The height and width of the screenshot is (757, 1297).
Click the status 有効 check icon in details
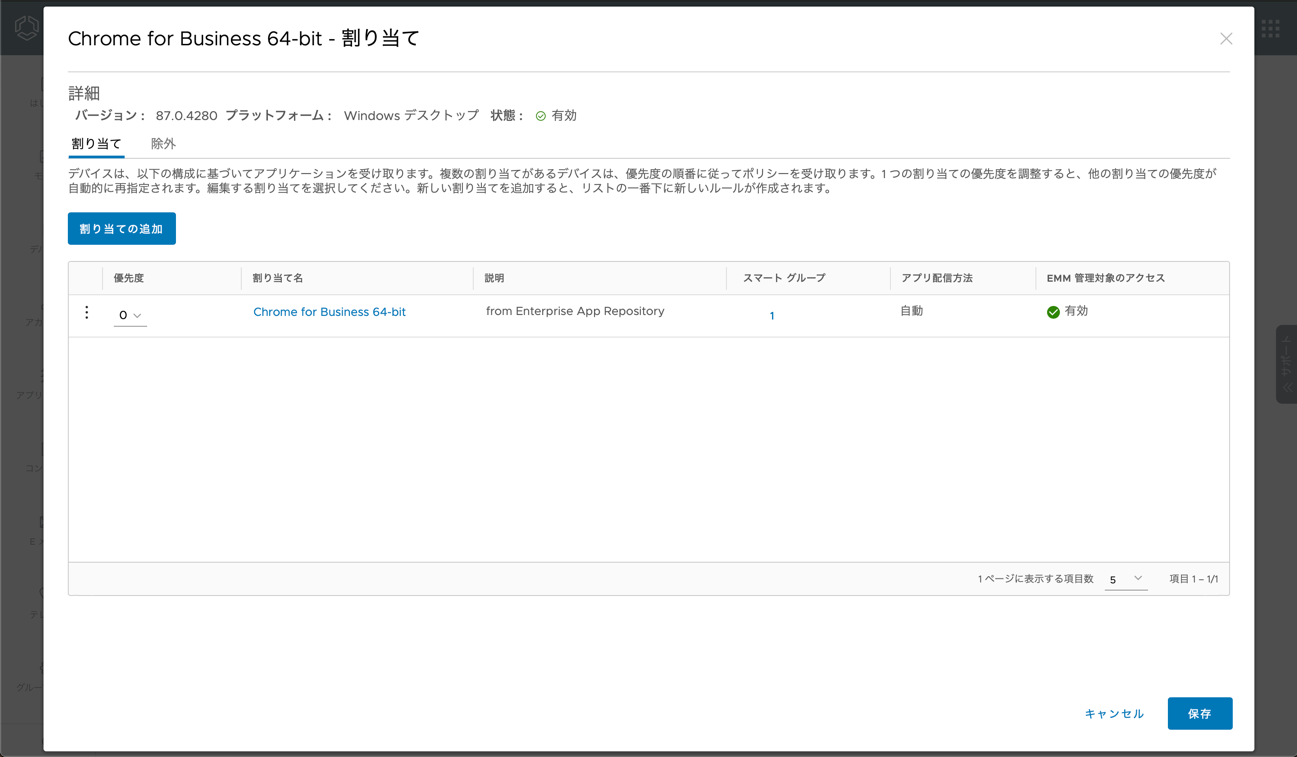(x=541, y=116)
